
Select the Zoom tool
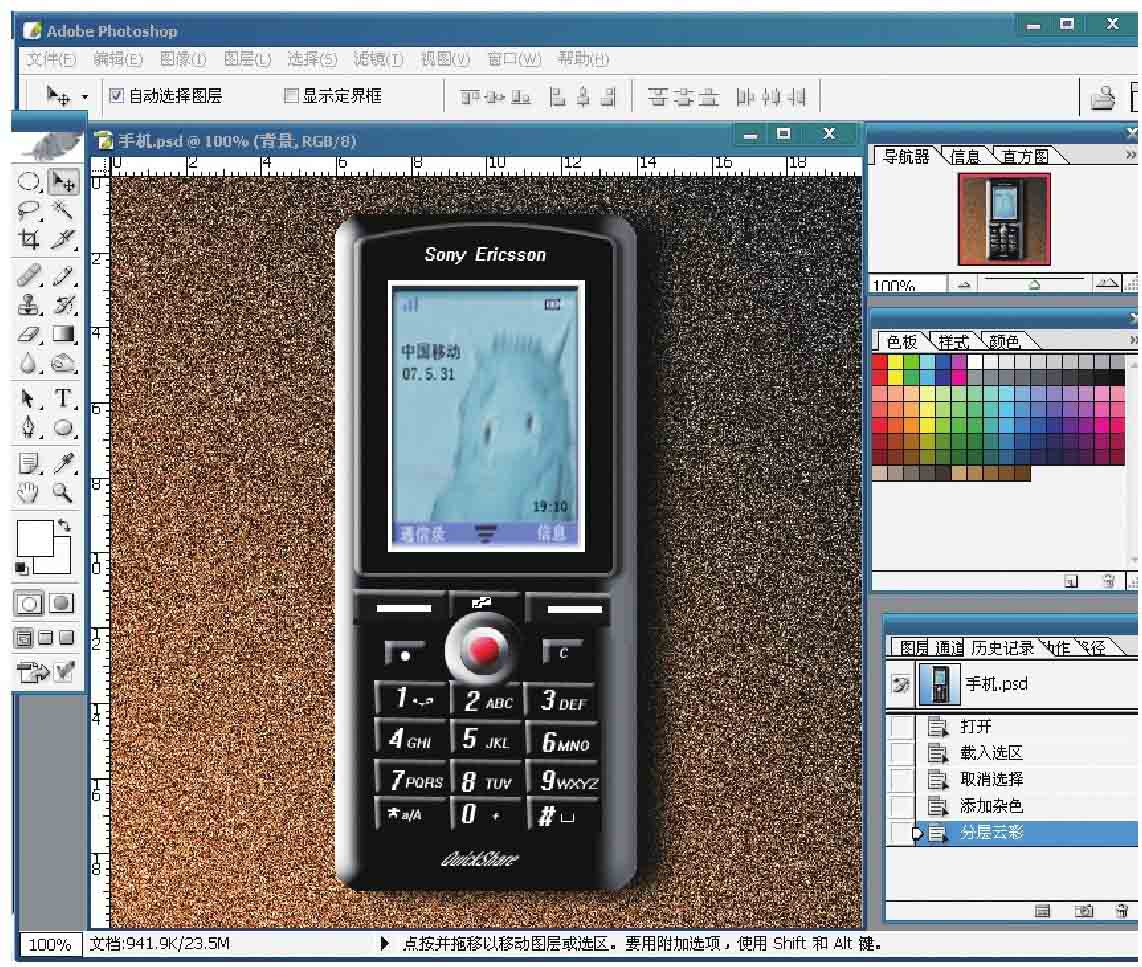(x=63, y=493)
